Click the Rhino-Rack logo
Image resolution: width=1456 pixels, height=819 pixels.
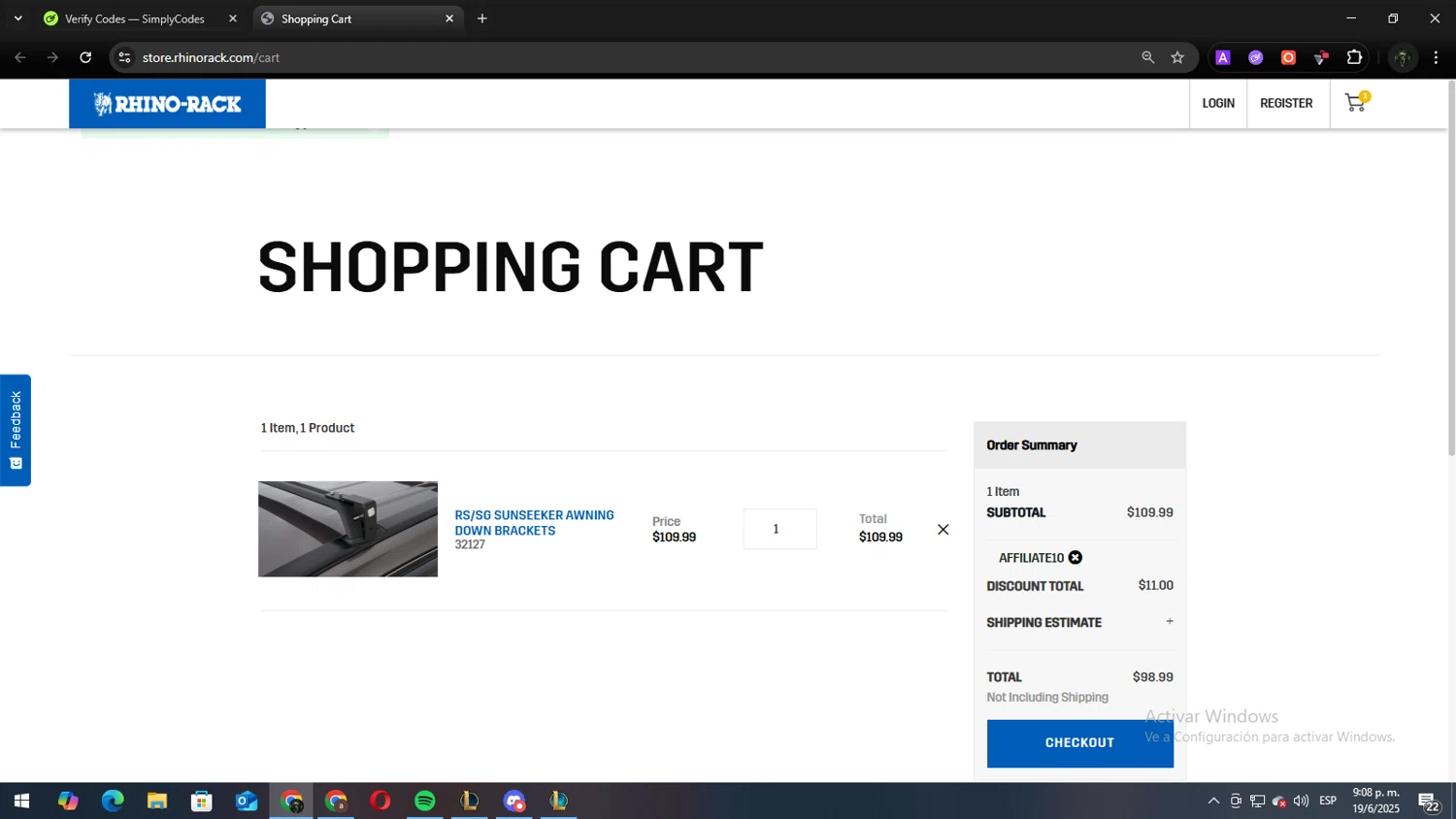click(x=167, y=104)
